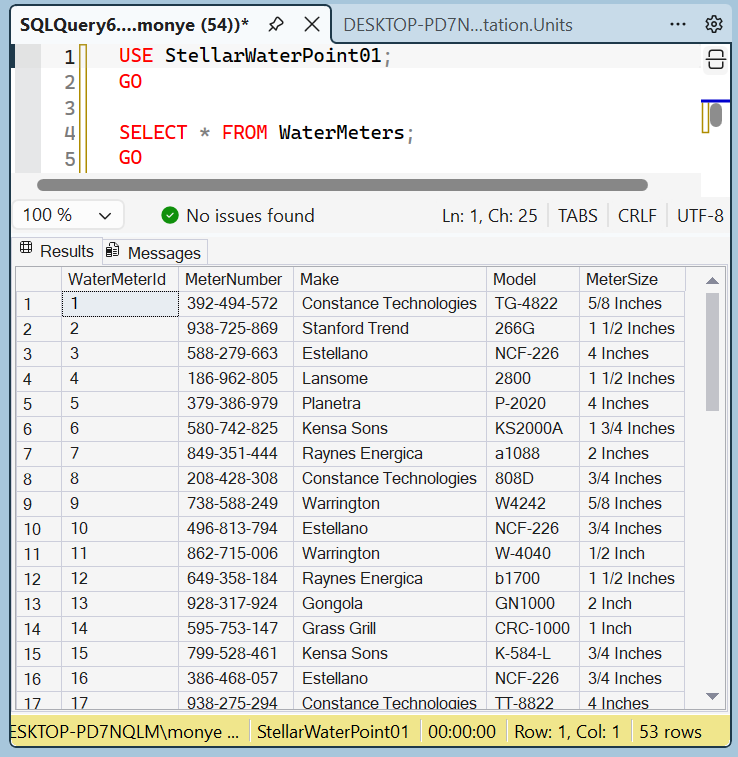The image size is (738, 757).
Task: Select meter number 208-428-308
Action: [x=236, y=478]
